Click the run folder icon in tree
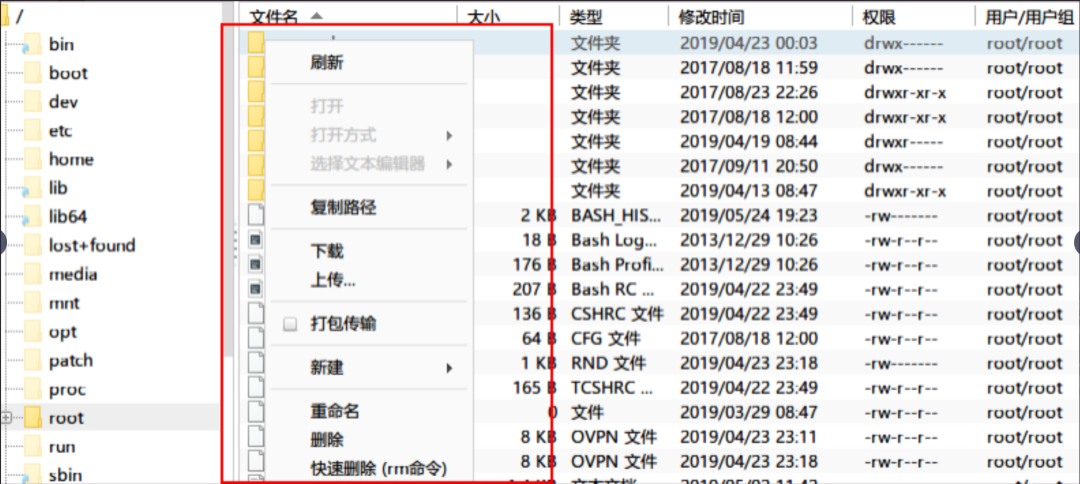1080x484 pixels. [x=32, y=447]
